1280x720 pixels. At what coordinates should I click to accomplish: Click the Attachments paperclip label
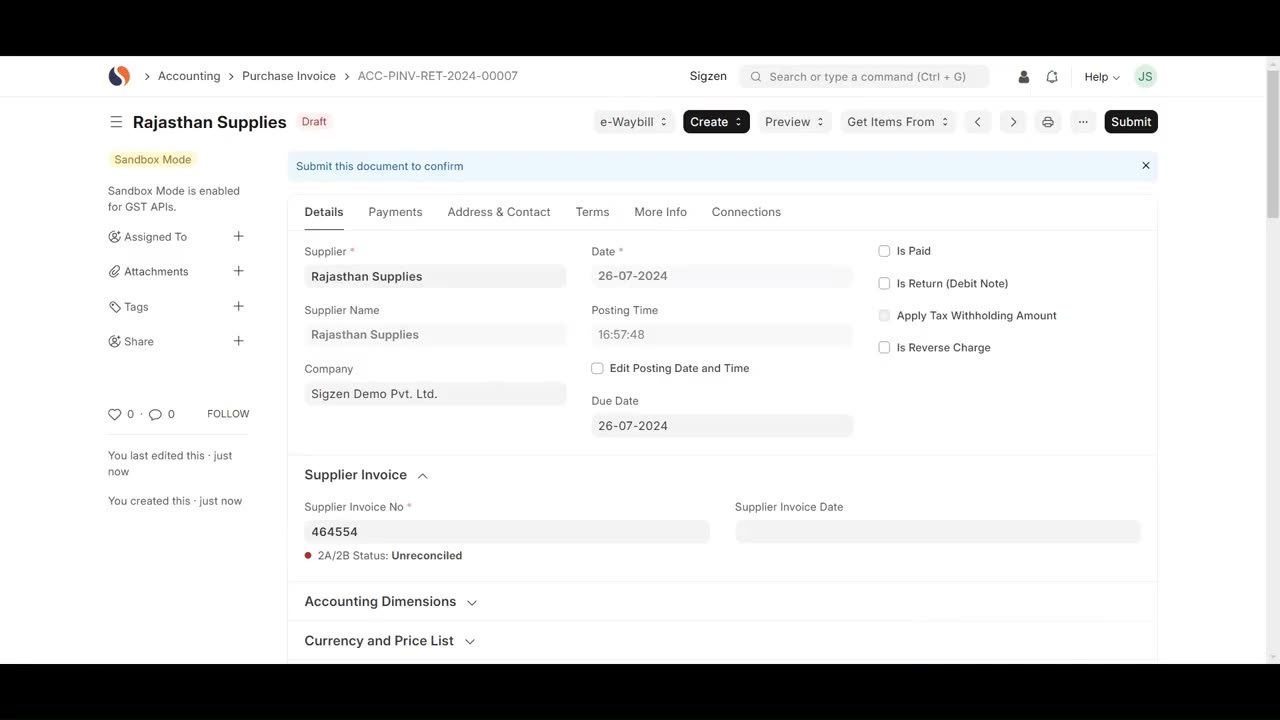pyautogui.click(x=148, y=272)
